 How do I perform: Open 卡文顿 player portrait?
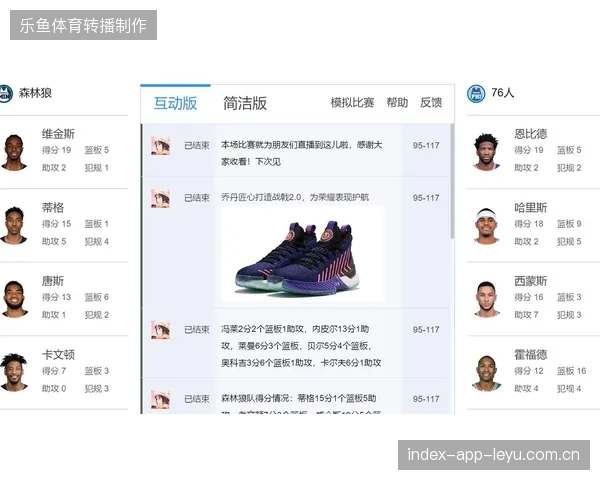(14, 372)
